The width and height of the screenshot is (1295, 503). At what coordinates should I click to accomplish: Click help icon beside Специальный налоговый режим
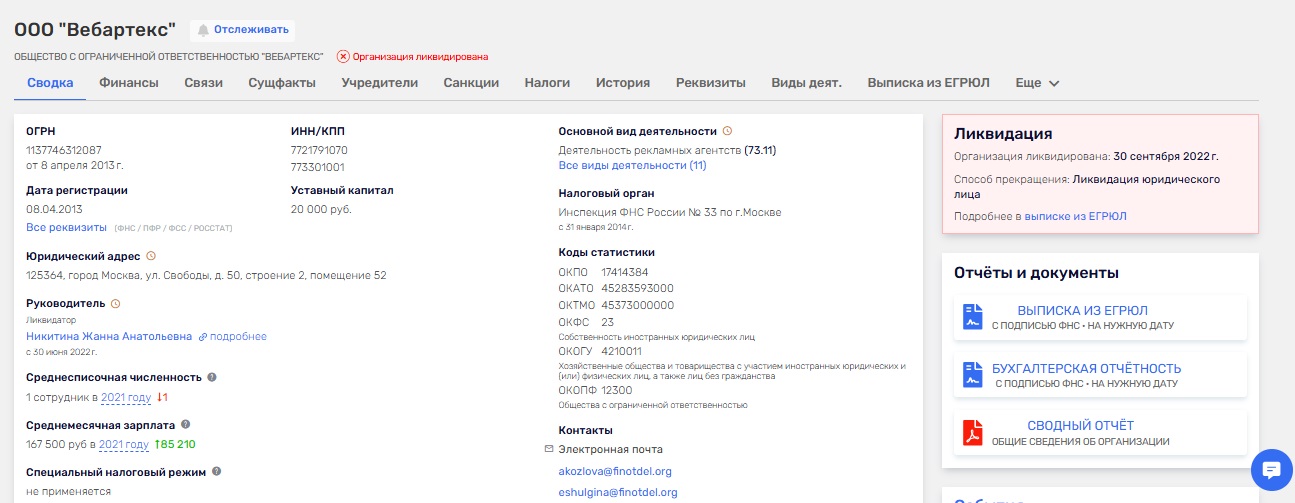(217, 471)
